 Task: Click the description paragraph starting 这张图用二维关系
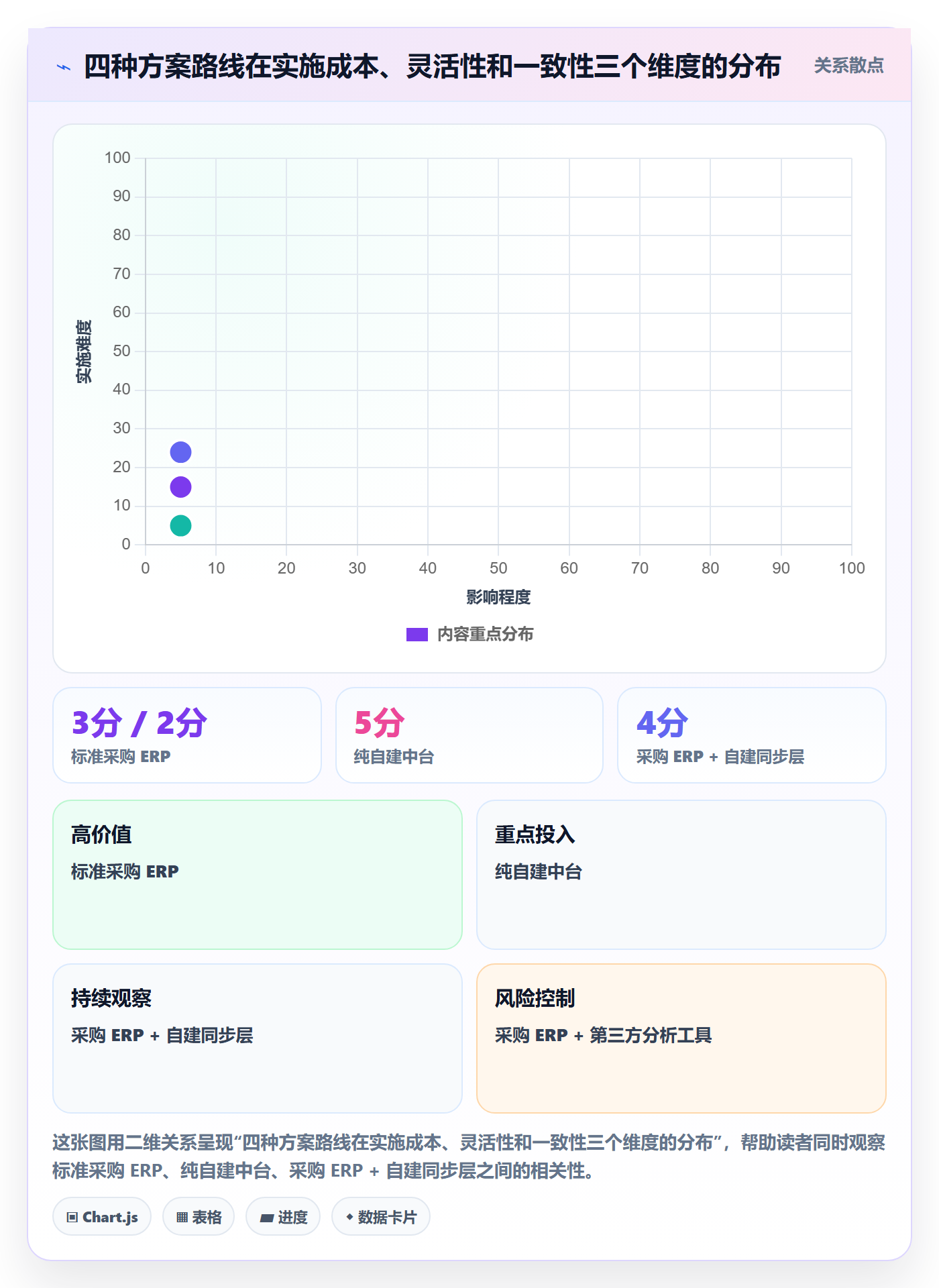pyautogui.click(x=469, y=1157)
